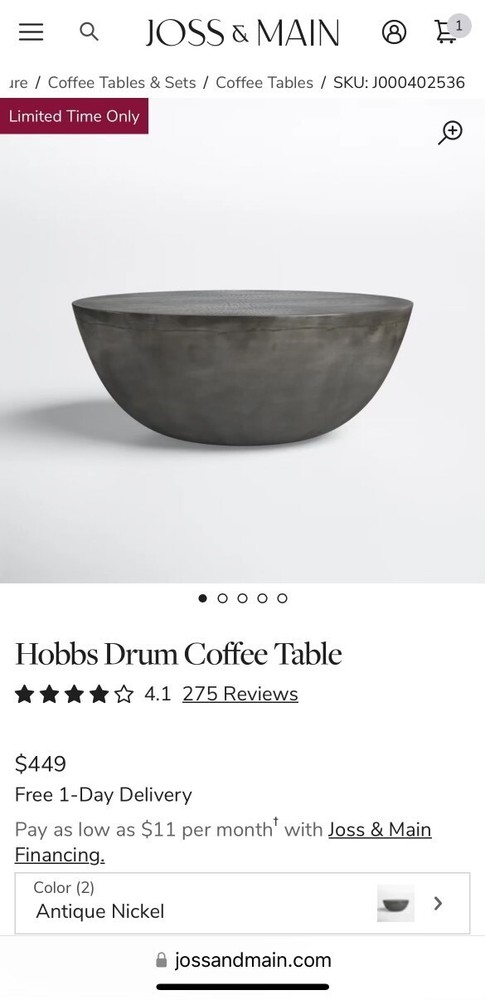Tap the search magnifier icon
Viewport: 485px width, 1000px height.
point(89,31)
